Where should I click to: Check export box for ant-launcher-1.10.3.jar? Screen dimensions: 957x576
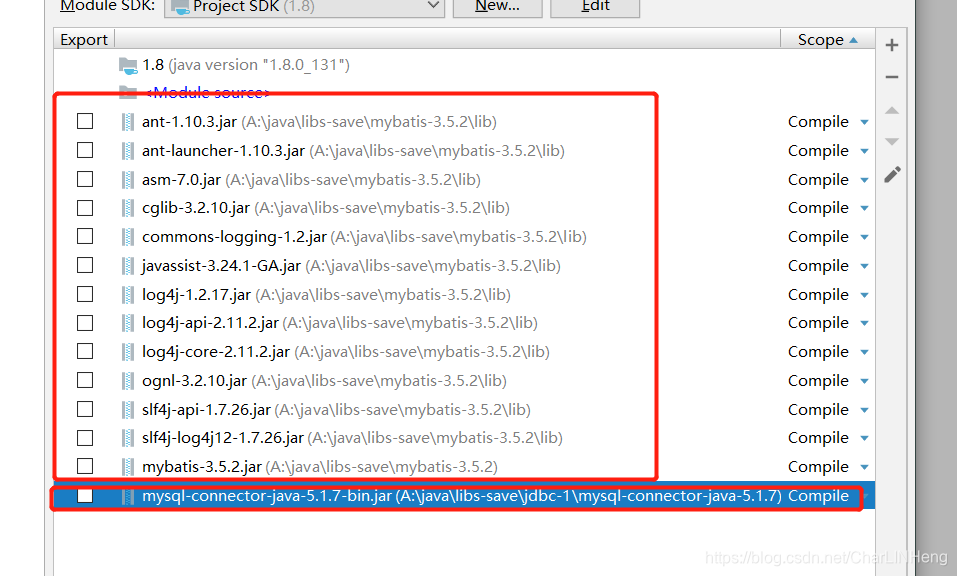[x=85, y=150]
